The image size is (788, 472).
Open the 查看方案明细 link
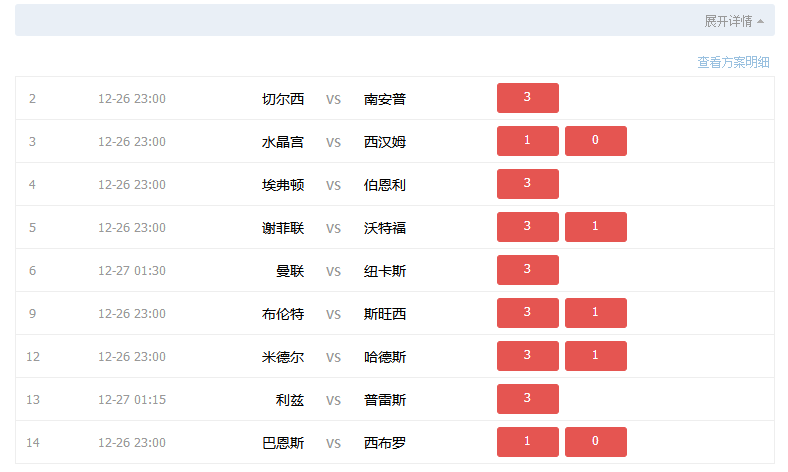pos(733,62)
